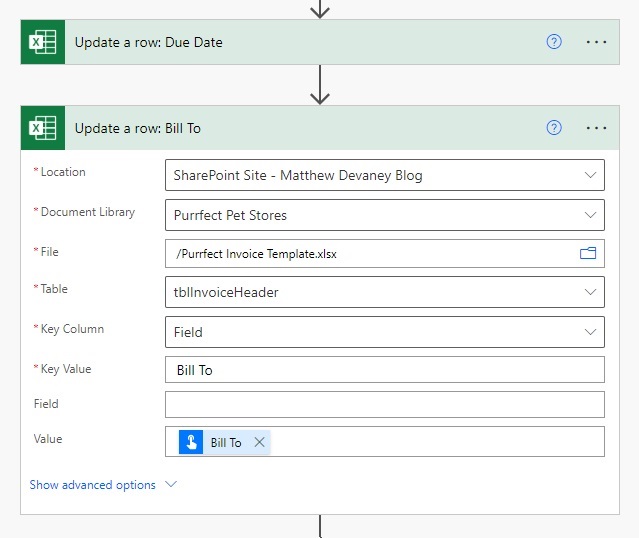The image size is (639, 538).
Task: Expand the advanced options chevron
Action: (171, 484)
